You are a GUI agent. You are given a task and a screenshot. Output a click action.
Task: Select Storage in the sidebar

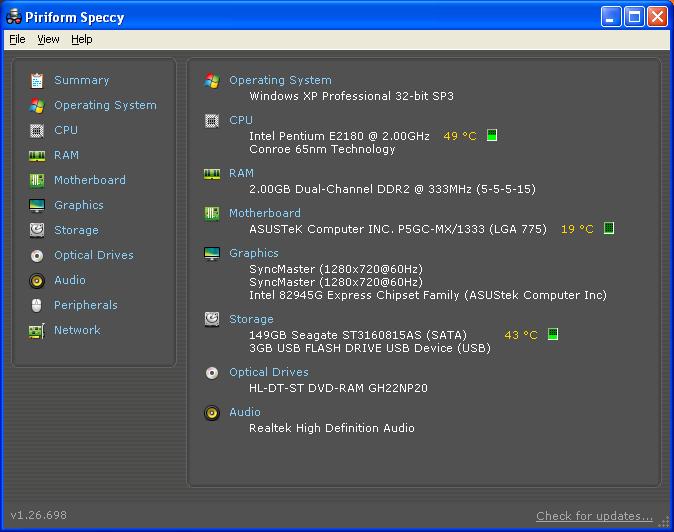tap(77, 230)
